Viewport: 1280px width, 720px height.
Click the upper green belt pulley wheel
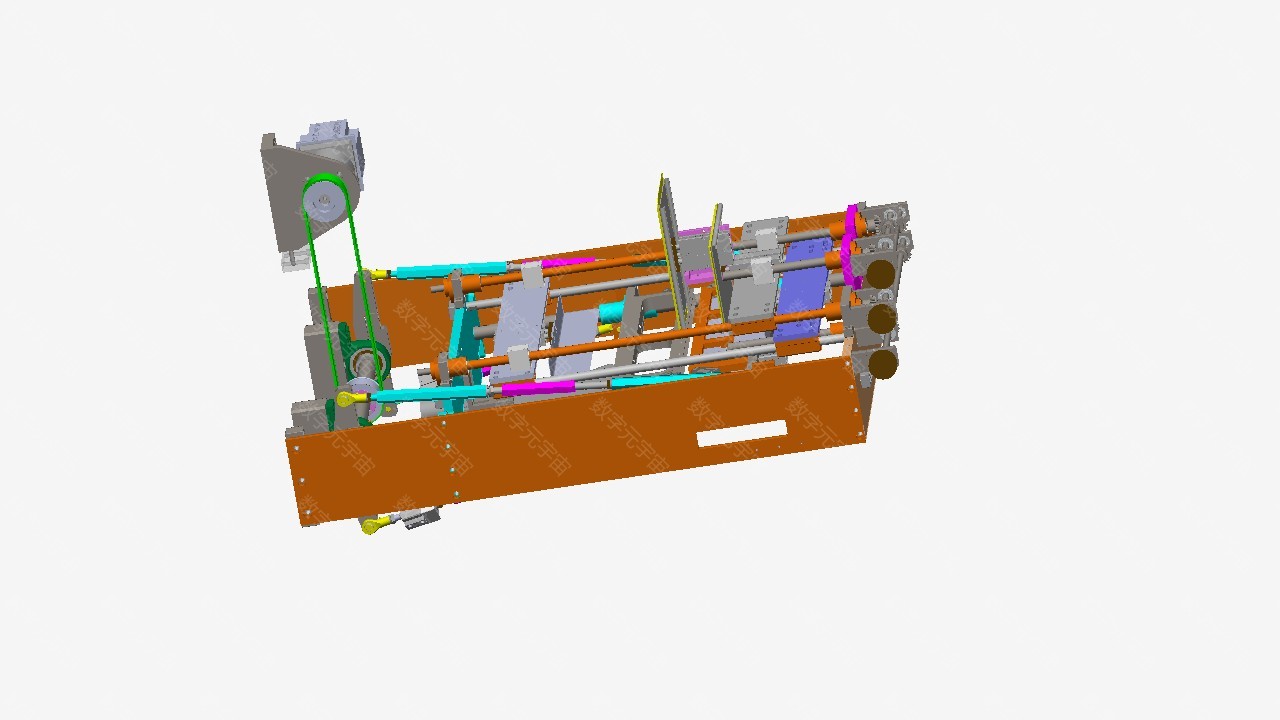(x=323, y=204)
